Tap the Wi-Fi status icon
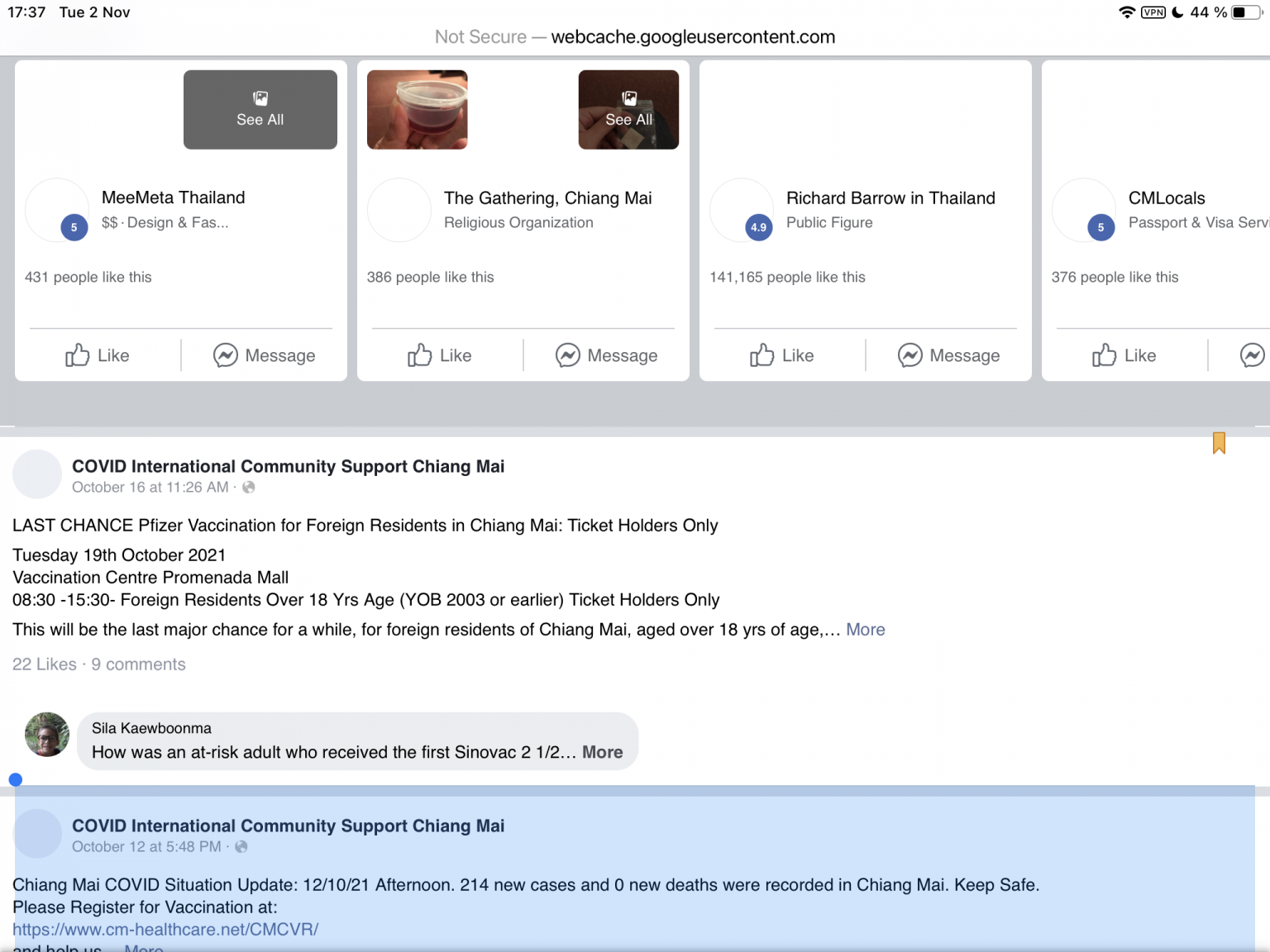Screen dimensions: 1270x952 click(1126, 12)
